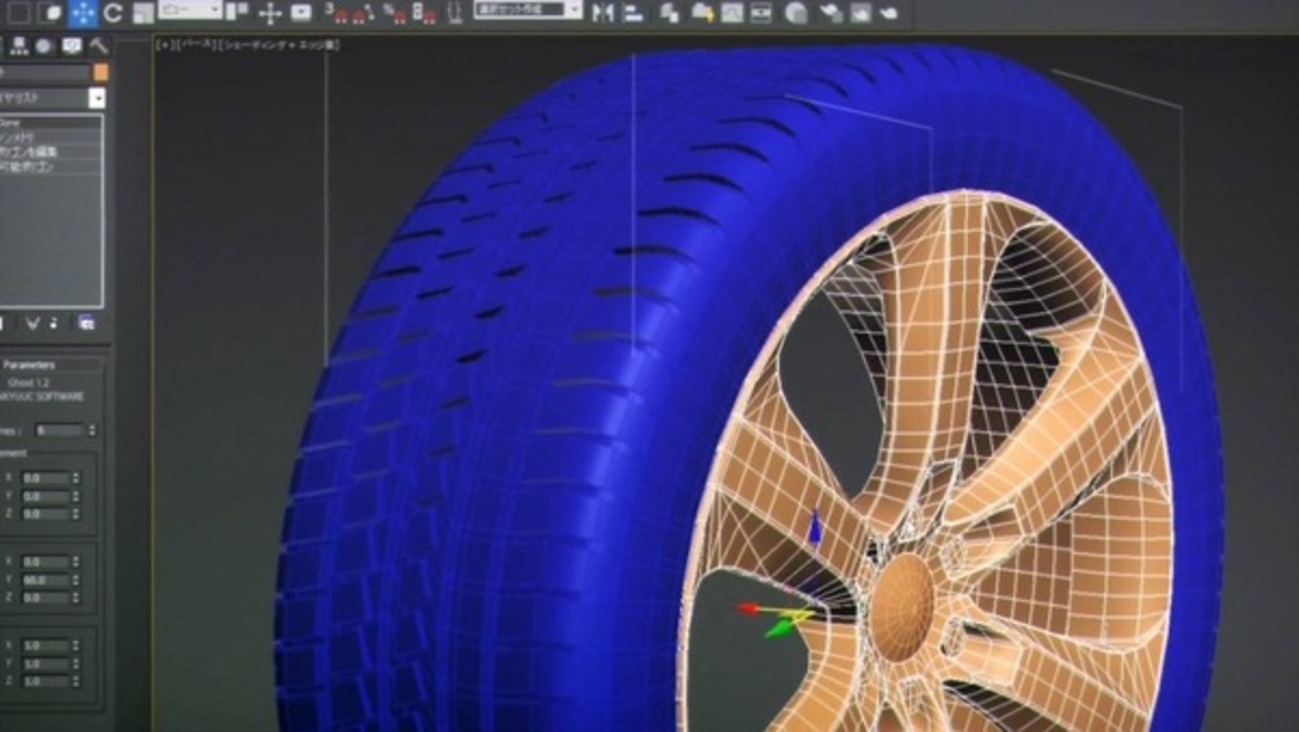Open the Material Editor sphere icon
The image size is (1299, 732).
click(x=796, y=12)
